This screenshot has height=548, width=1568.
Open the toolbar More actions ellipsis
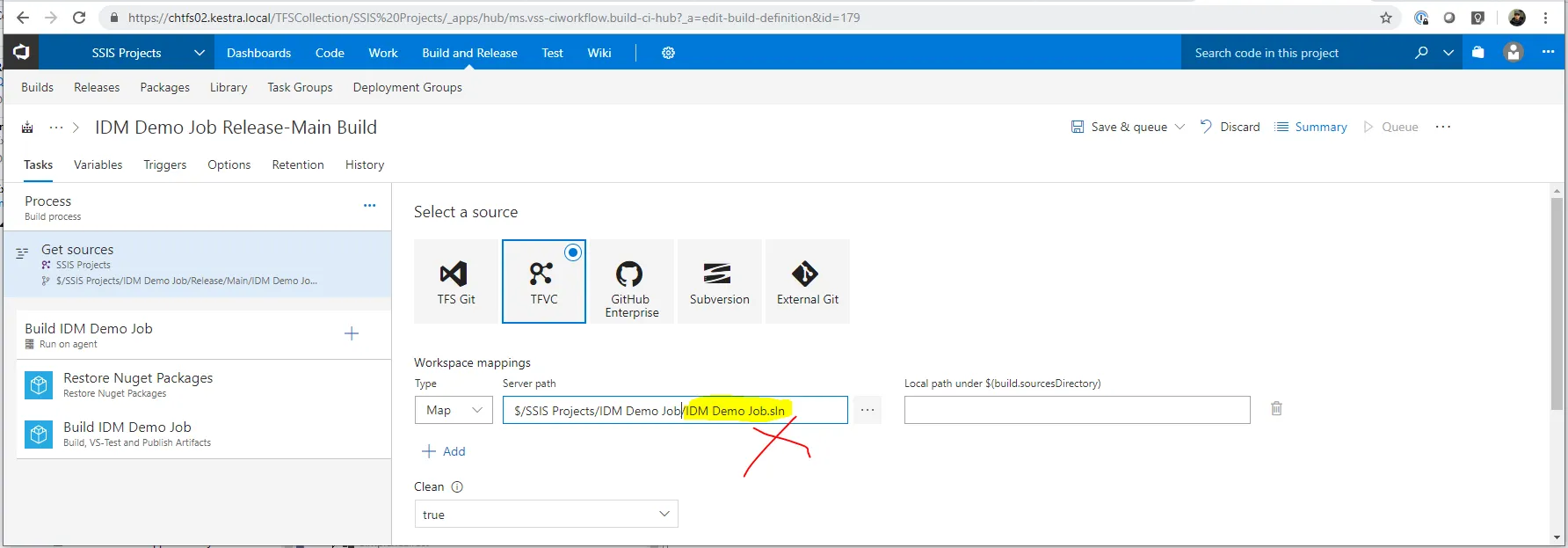click(1443, 127)
